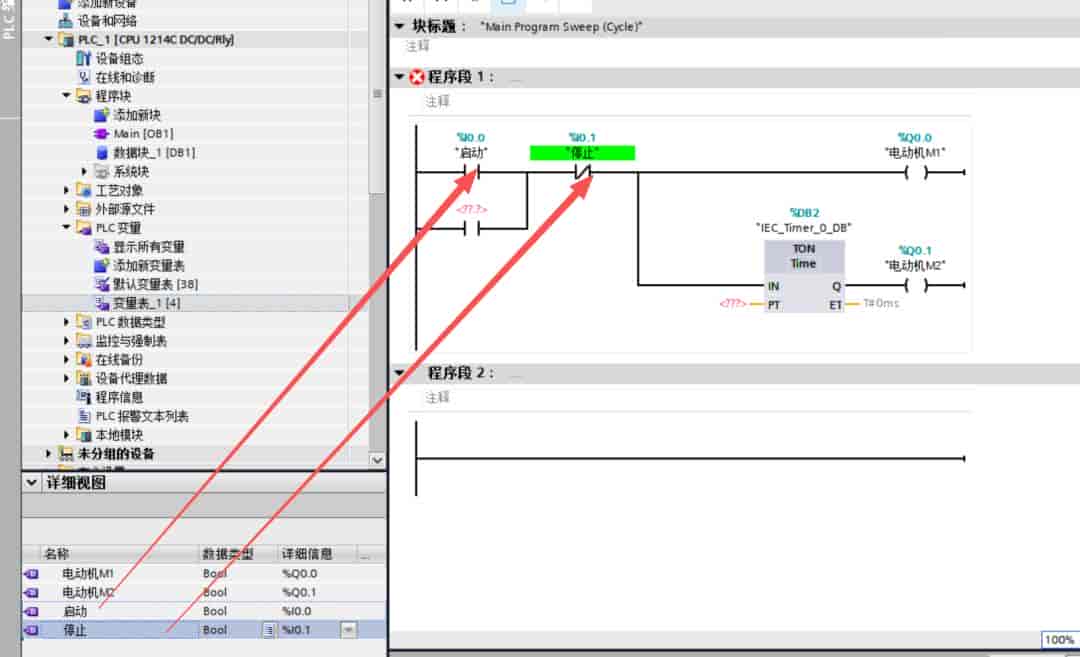The width and height of the screenshot is (1080, 657).
Task: Click the small list icon in 停止 row
Action: pyautogui.click(x=269, y=629)
